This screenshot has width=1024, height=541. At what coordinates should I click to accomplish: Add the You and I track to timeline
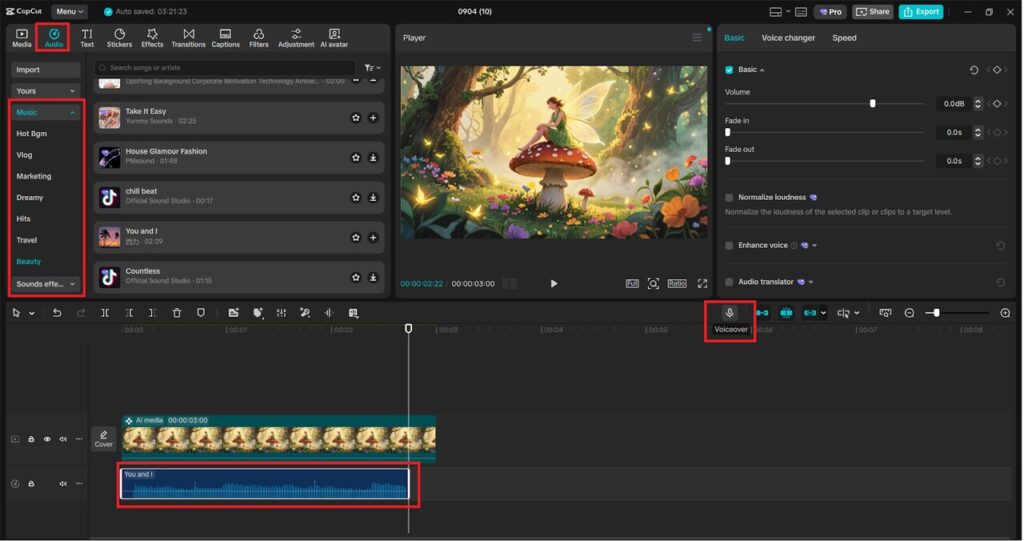point(373,237)
